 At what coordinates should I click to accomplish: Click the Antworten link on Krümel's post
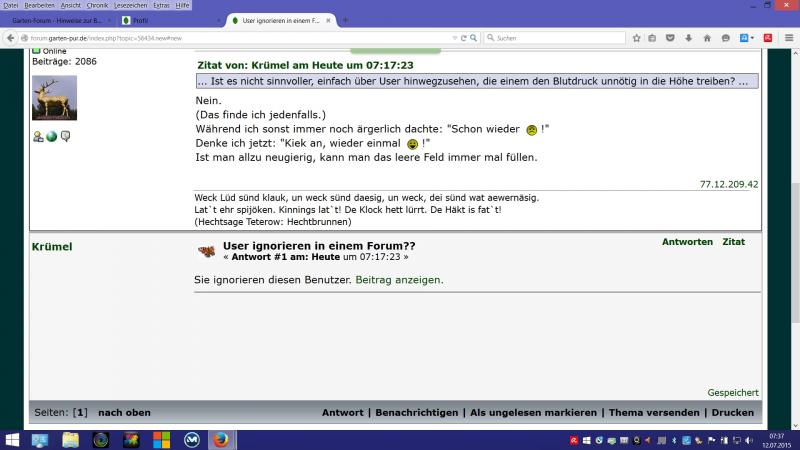point(687,243)
